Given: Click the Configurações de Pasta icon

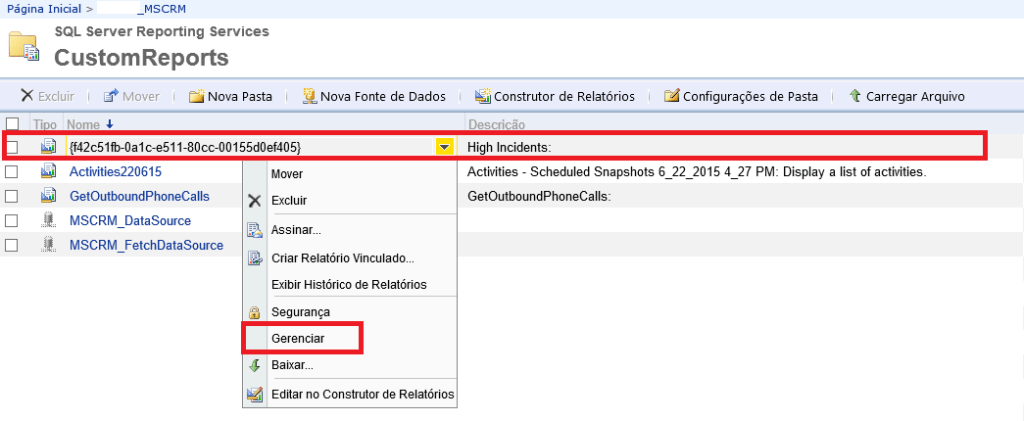Looking at the screenshot, I should pos(672,97).
